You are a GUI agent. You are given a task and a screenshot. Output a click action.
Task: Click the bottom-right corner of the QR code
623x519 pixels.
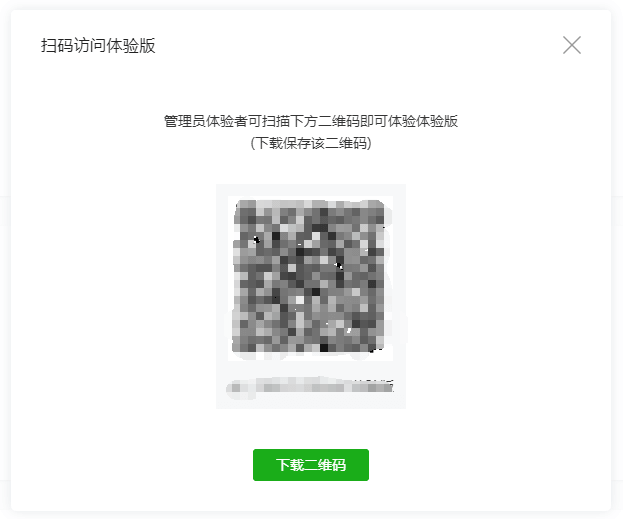pyautogui.click(x=379, y=347)
